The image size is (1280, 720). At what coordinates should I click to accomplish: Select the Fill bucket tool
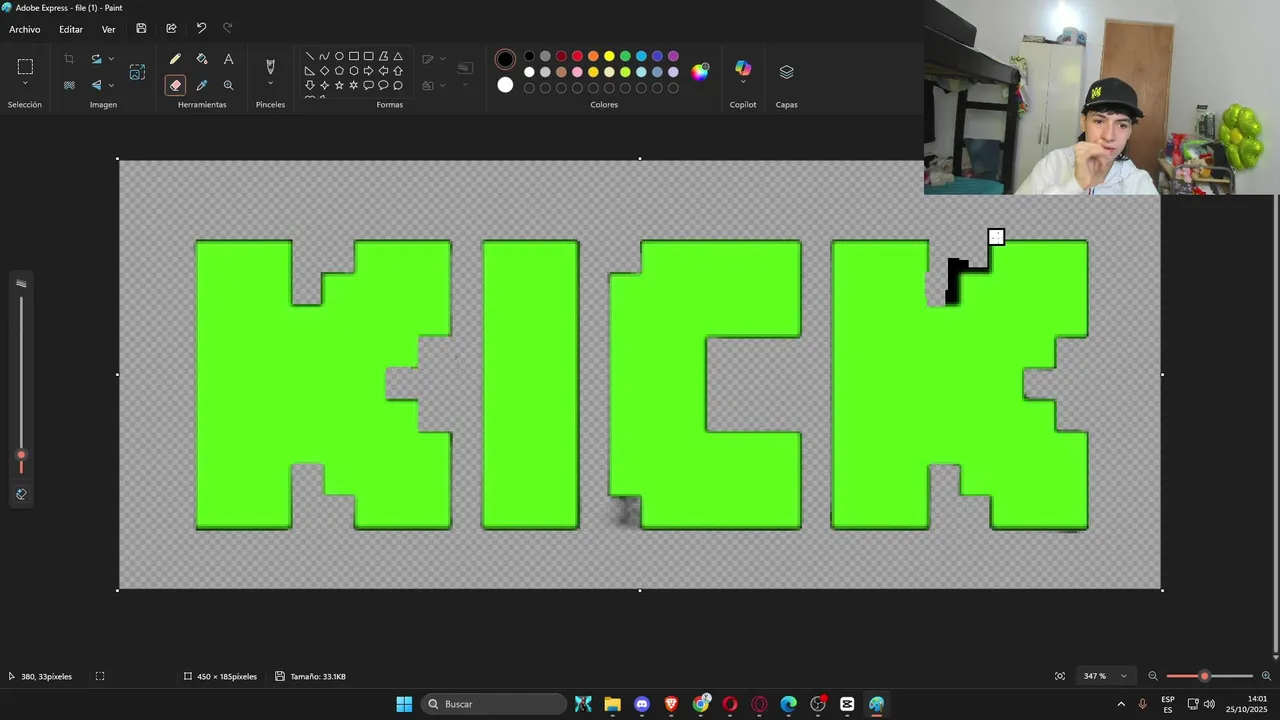(202, 59)
